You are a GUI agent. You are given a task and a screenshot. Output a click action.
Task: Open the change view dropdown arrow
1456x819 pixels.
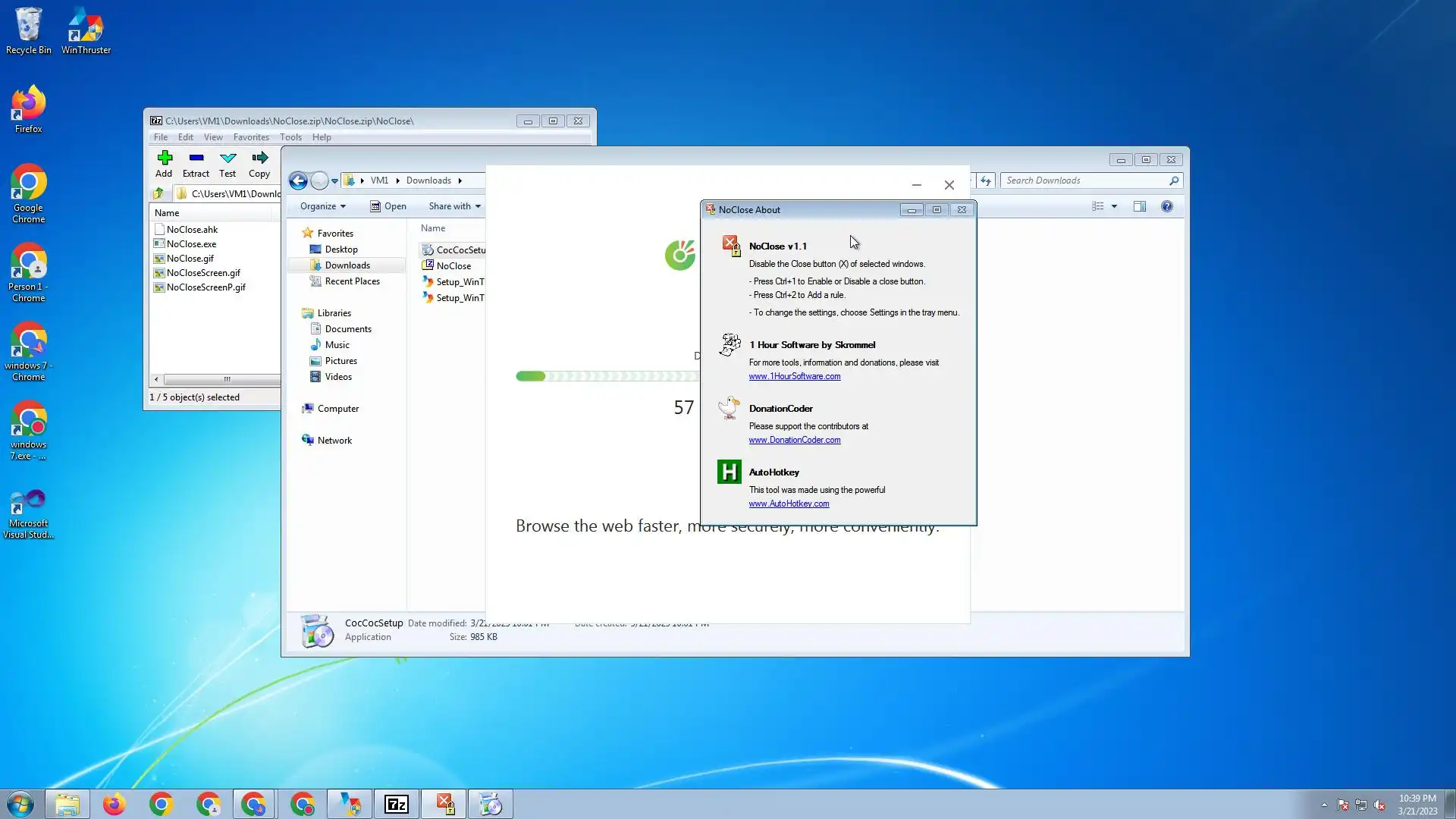[x=1114, y=206]
